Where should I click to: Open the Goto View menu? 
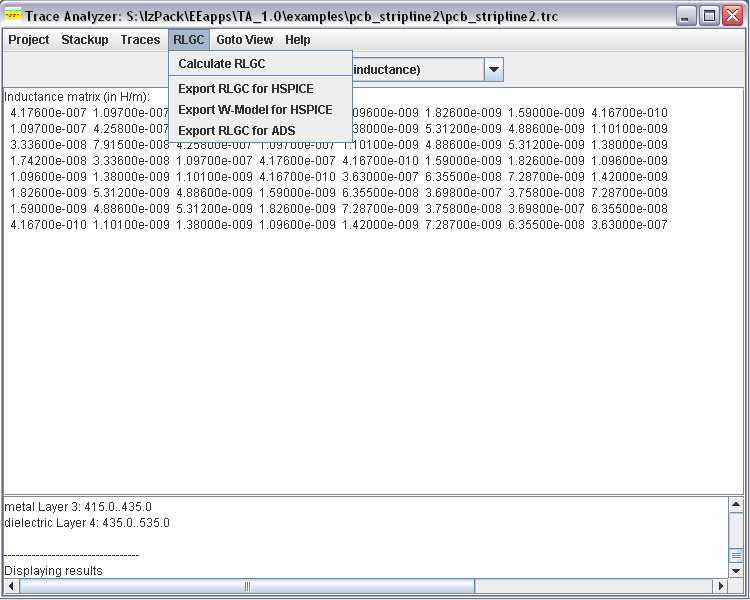tap(244, 40)
